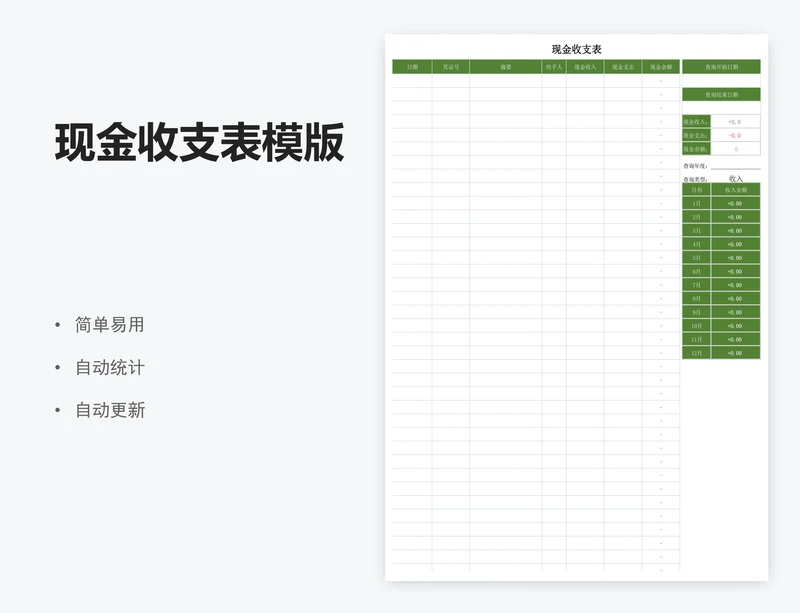Select the 2月 row label

(x=696, y=217)
